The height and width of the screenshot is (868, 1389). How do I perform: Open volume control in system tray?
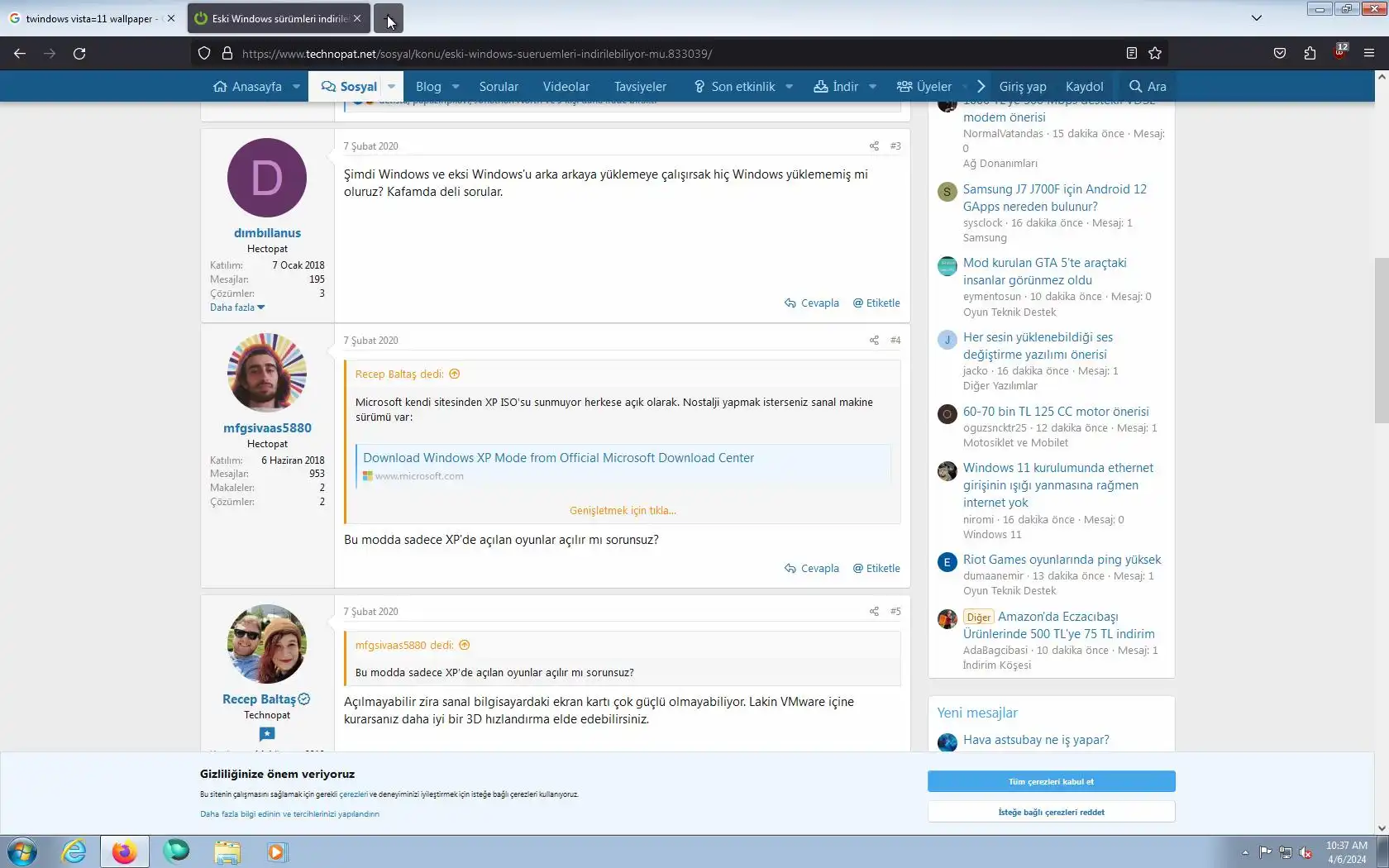coord(1305,852)
